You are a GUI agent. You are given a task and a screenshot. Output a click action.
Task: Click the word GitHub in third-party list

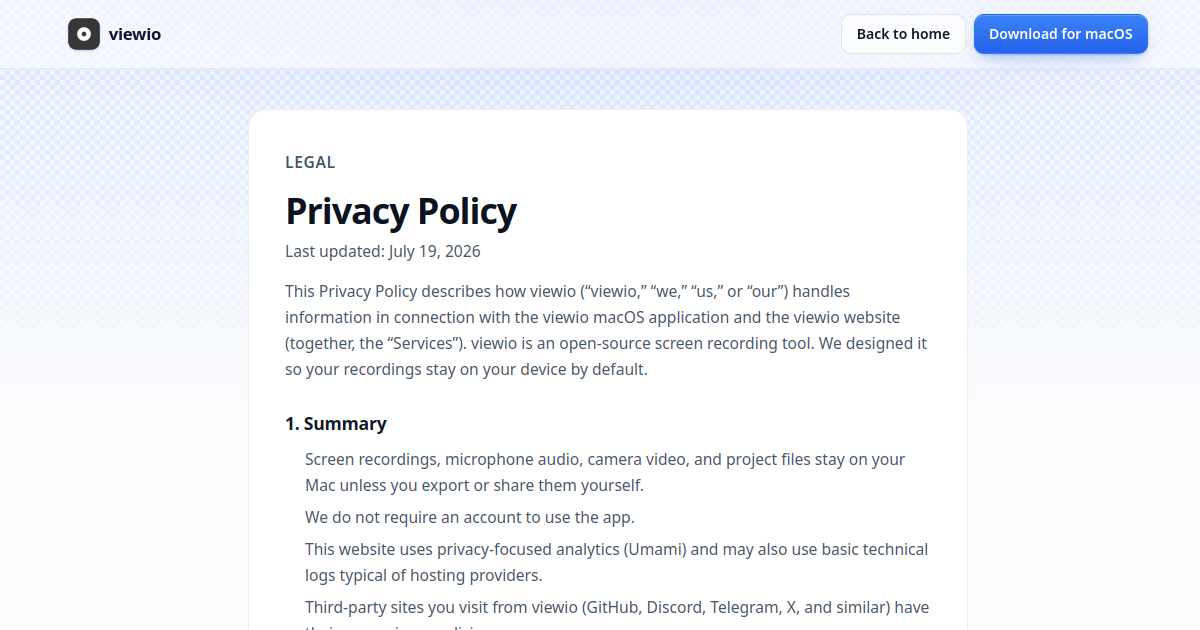(x=614, y=608)
